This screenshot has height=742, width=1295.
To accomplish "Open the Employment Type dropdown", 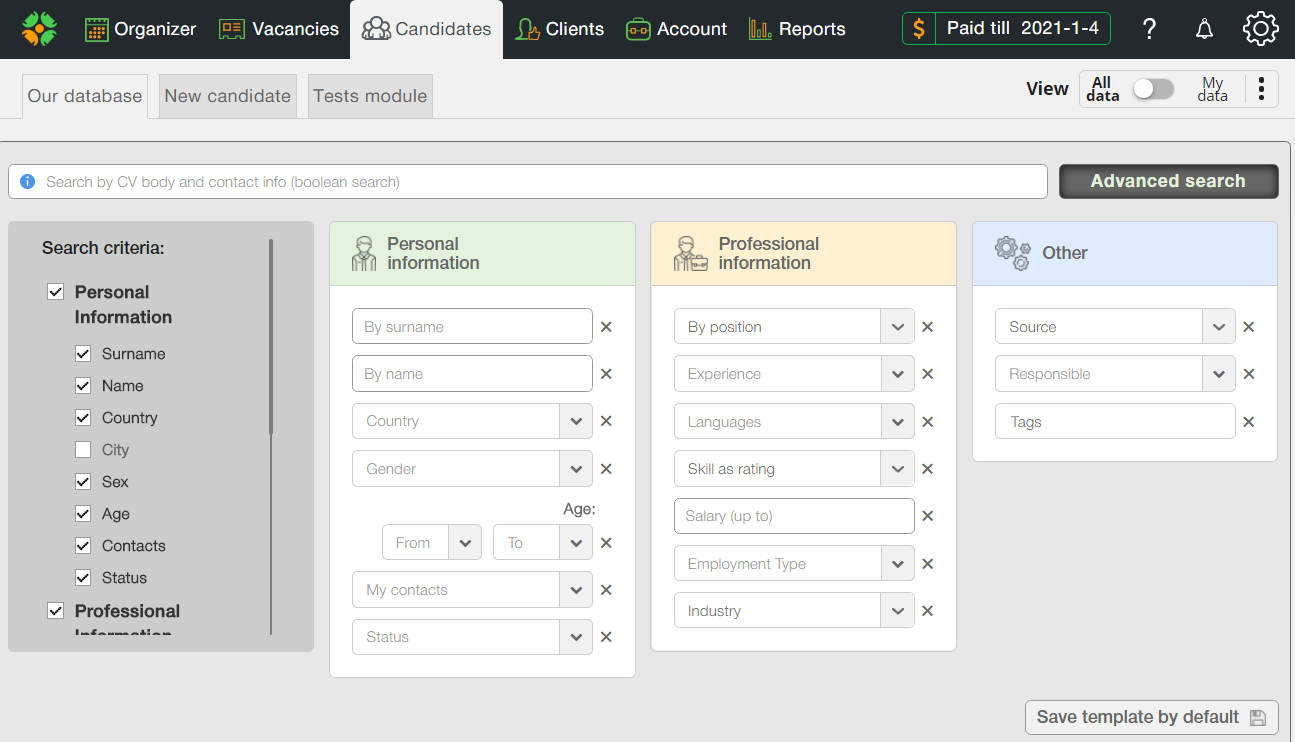I will 897,564.
